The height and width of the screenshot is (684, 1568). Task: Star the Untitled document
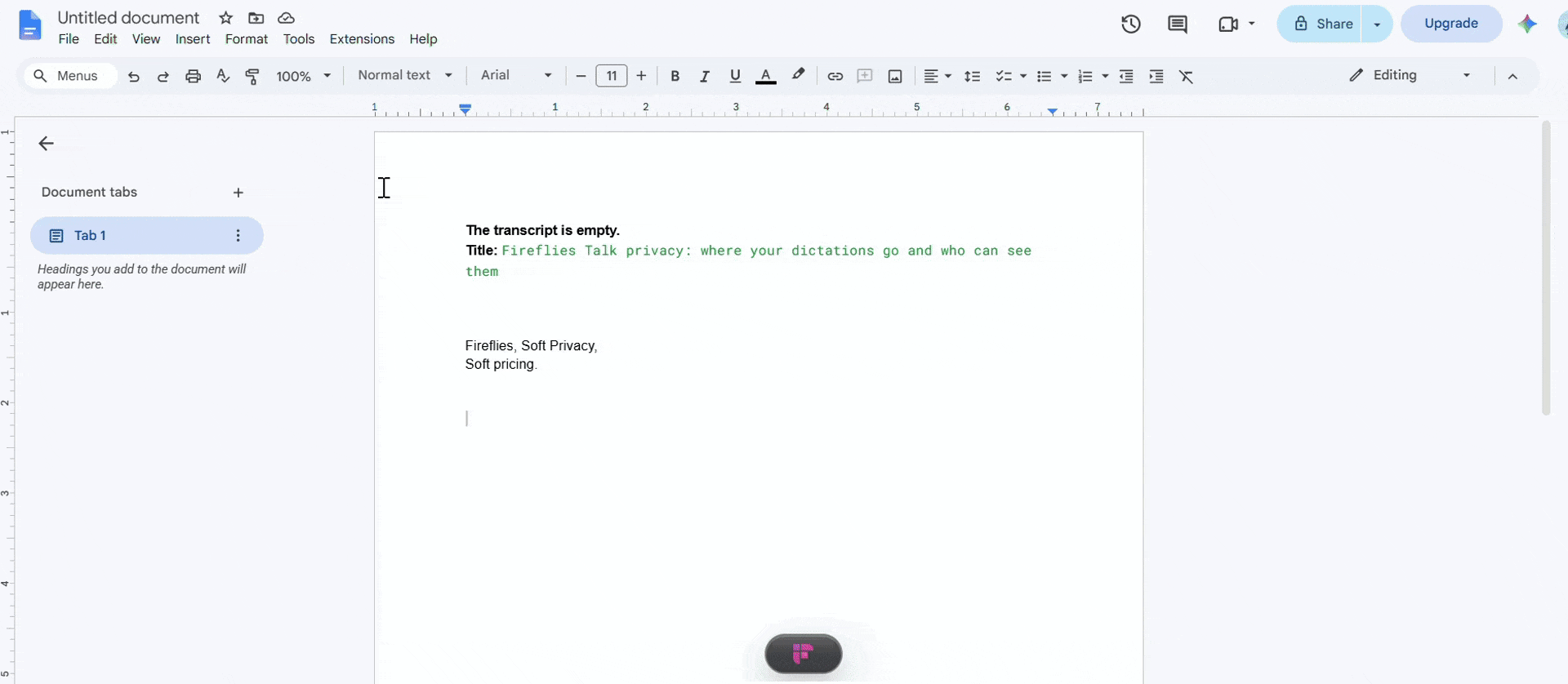click(226, 18)
